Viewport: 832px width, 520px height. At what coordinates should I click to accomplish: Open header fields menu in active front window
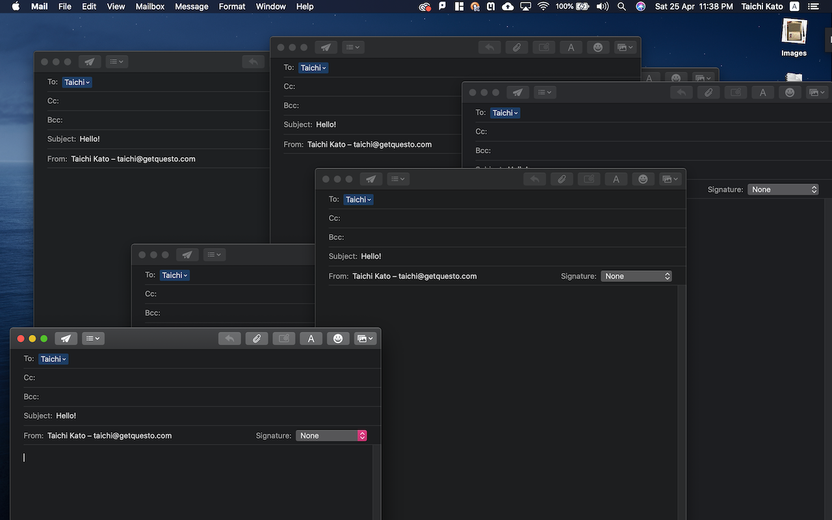pyautogui.click(x=93, y=339)
